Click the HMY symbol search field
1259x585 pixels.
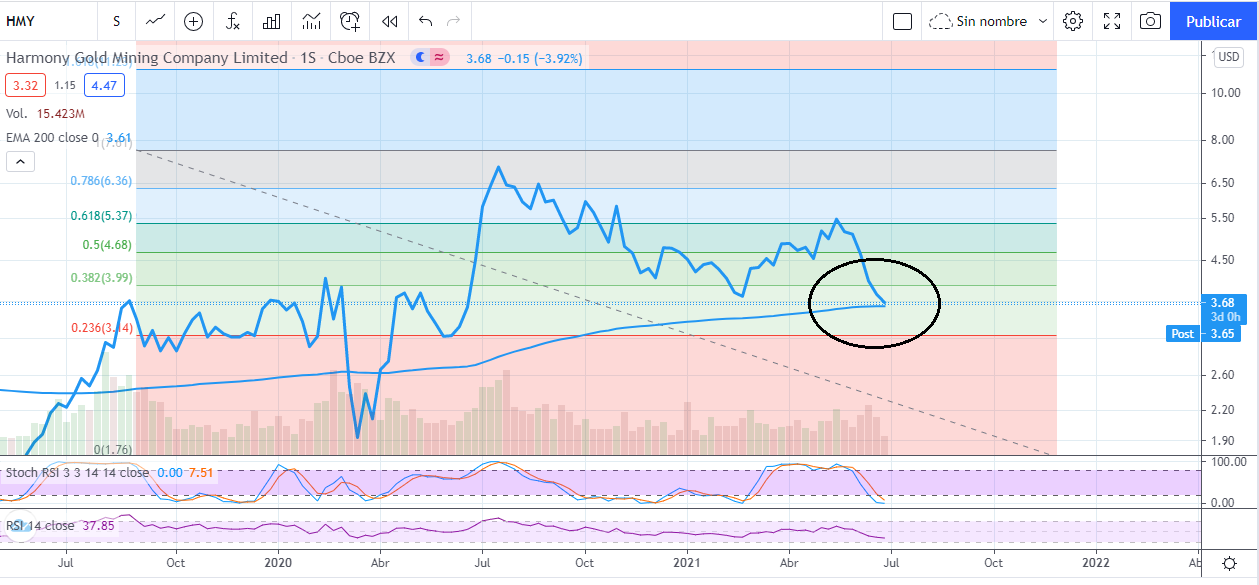coord(50,20)
